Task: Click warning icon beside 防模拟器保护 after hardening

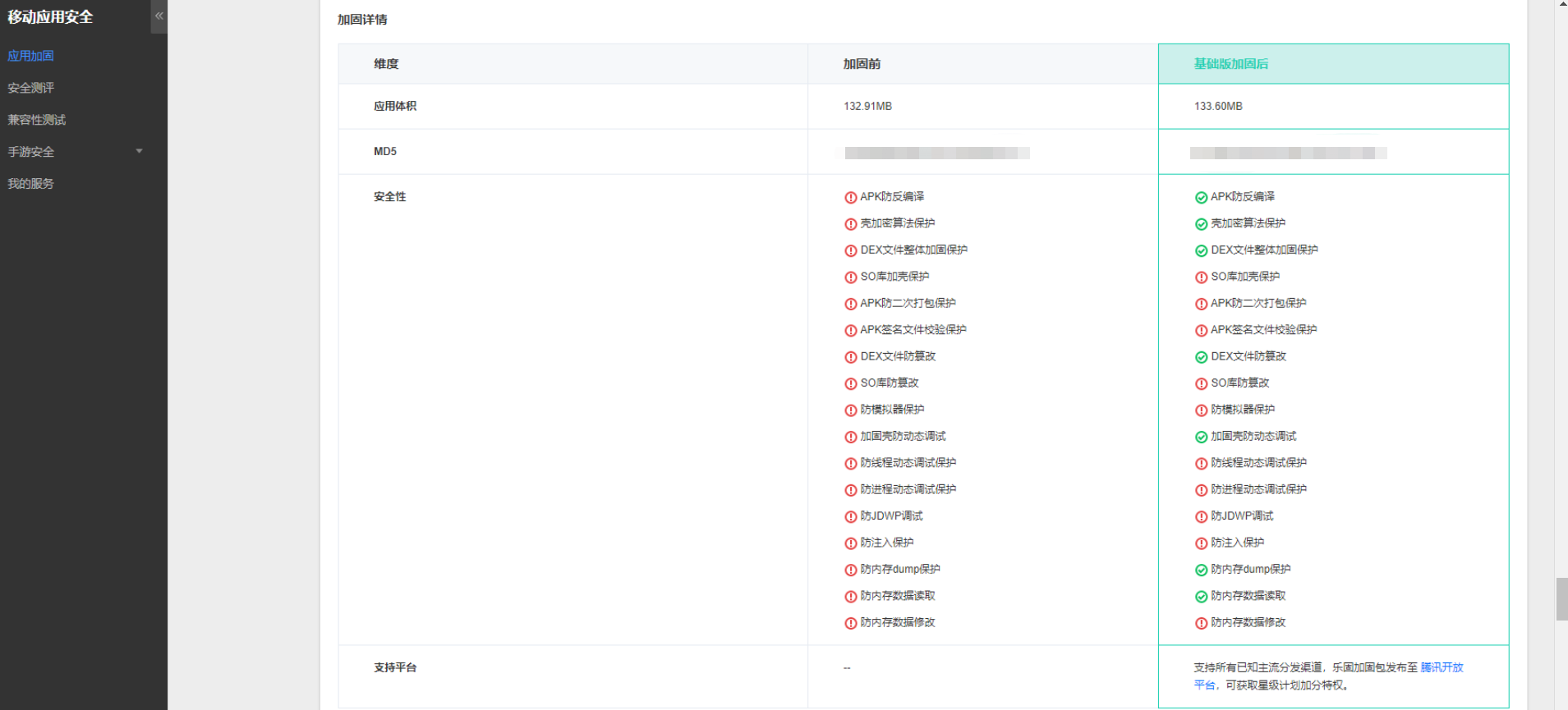Action: pyautogui.click(x=1201, y=410)
